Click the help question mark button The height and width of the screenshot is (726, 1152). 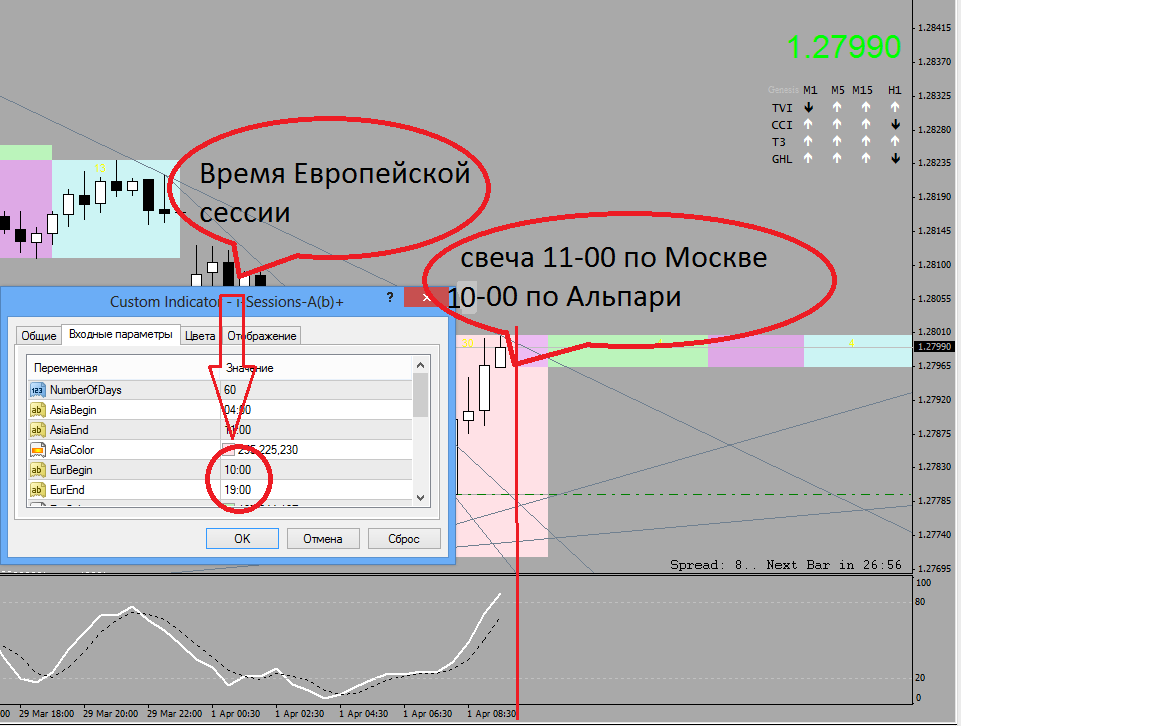390,298
